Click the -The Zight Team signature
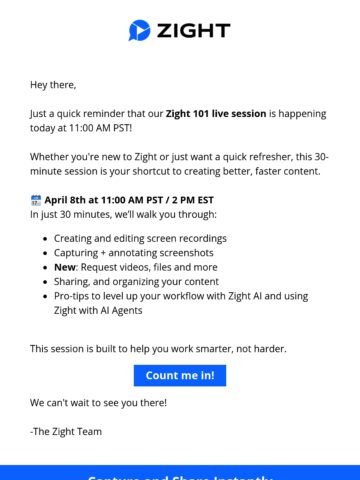The width and height of the screenshot is (360, 480). [x=66, y=431]
